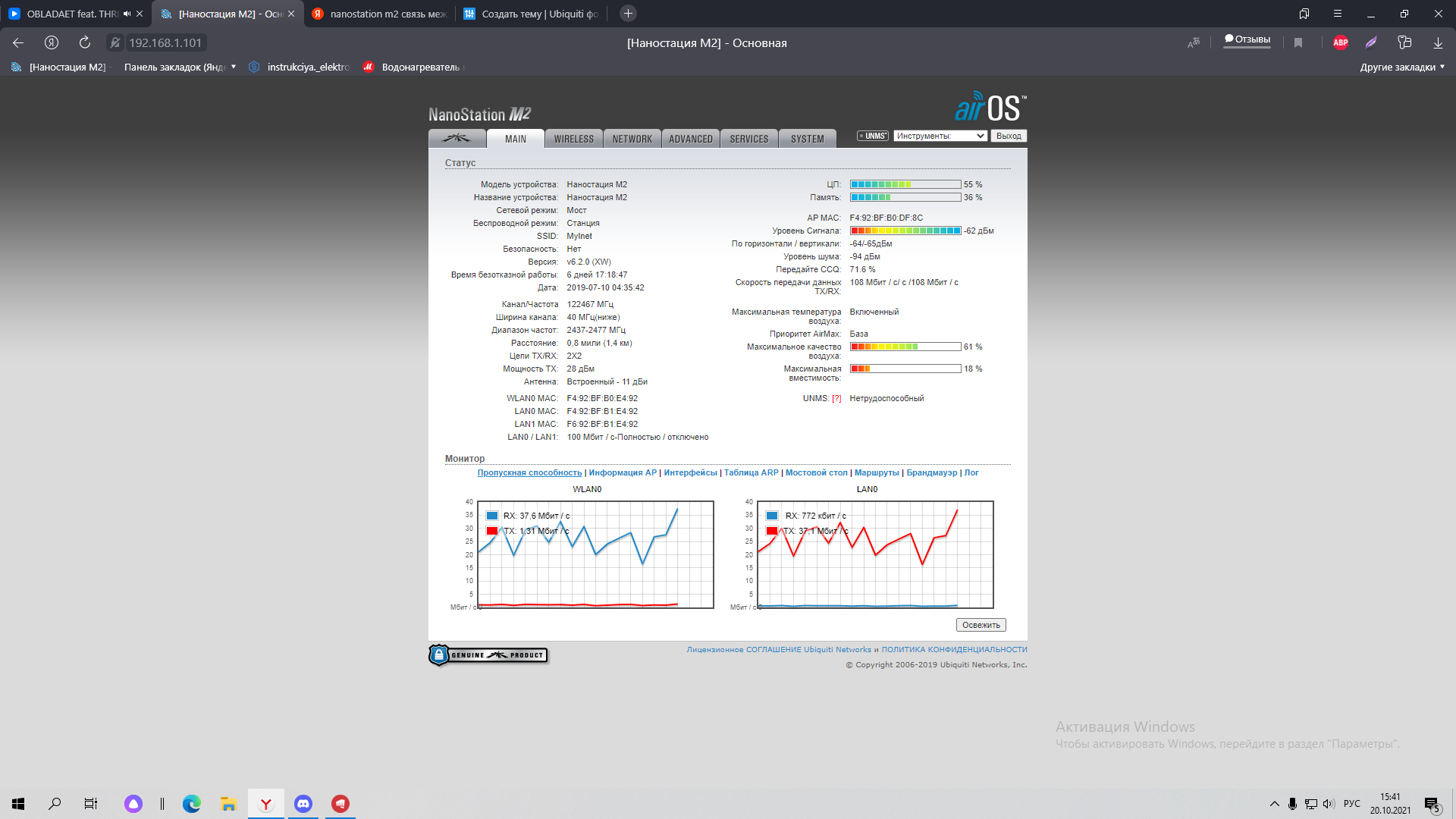Screen dimensions: 1456x819
Task: Click the UNMS badge button
Action: (x=873, y=136)
